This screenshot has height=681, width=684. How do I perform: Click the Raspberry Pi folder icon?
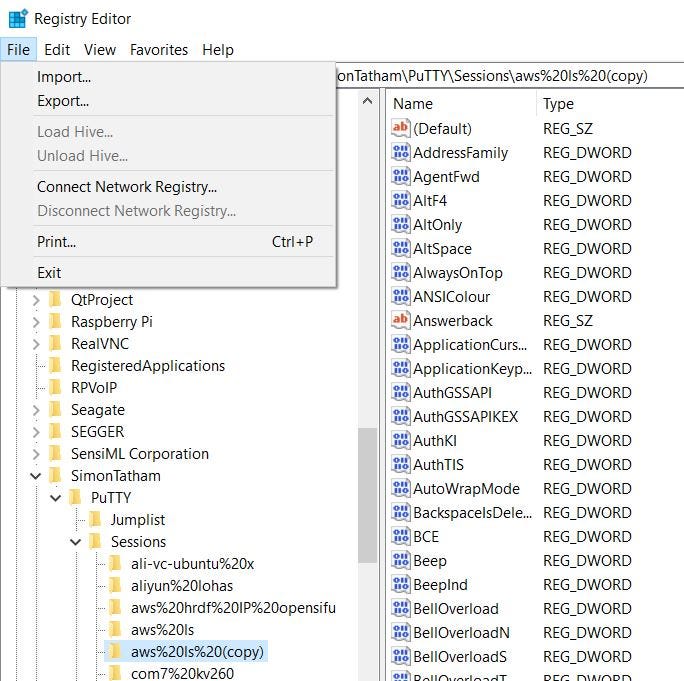[55, 321]
